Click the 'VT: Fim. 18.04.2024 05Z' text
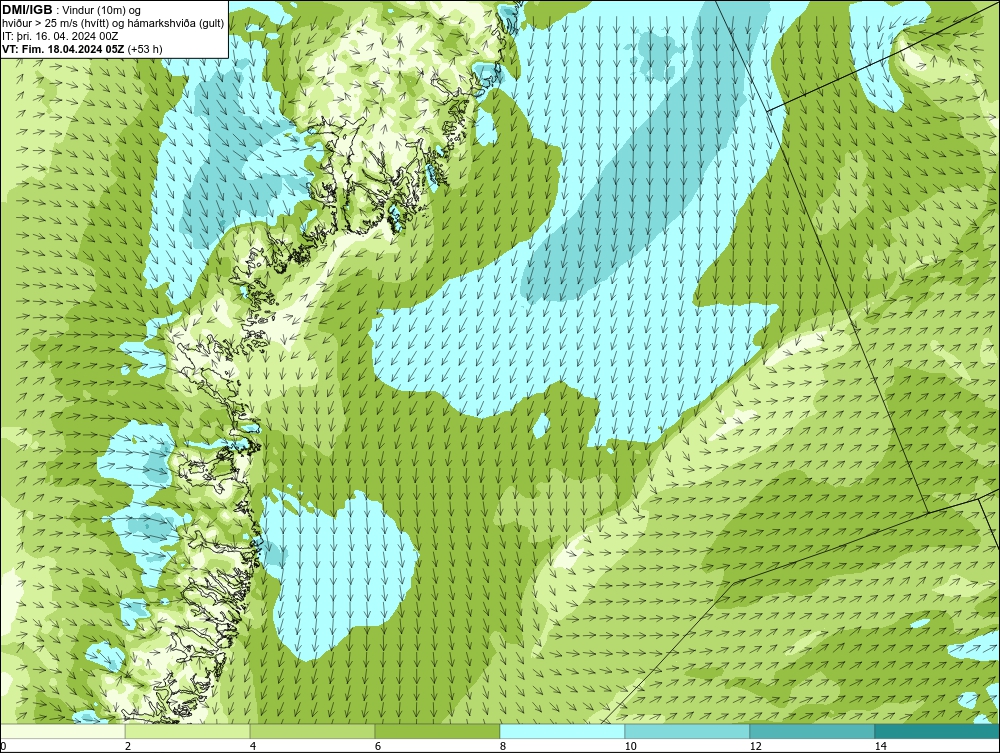The image size is (1000, 753). (x=63, y=49)
